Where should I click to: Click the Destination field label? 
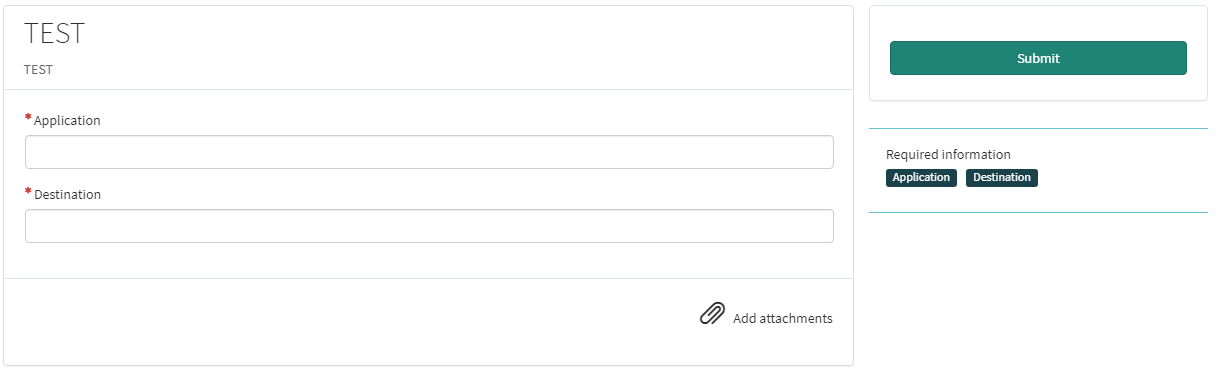(x=67, y=194)
